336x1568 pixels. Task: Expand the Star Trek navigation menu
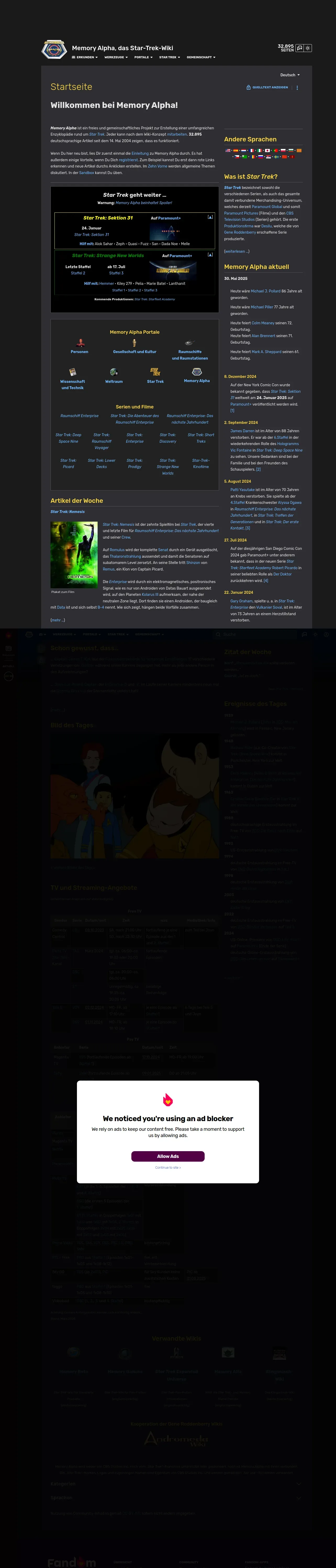[170, 57]
